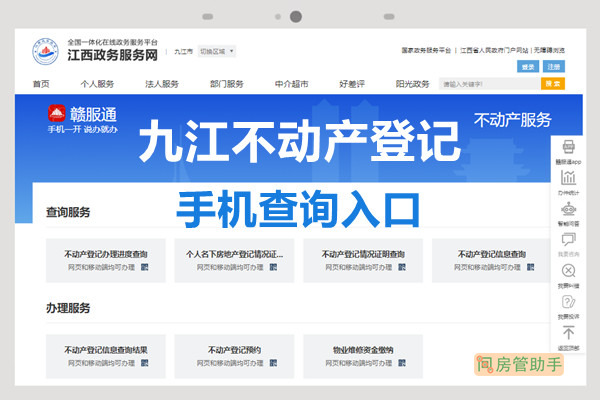Viewport: 600px width, 400px height.
Task: QR icon on 物业维修资金缴纳 card
Action: 402,363
